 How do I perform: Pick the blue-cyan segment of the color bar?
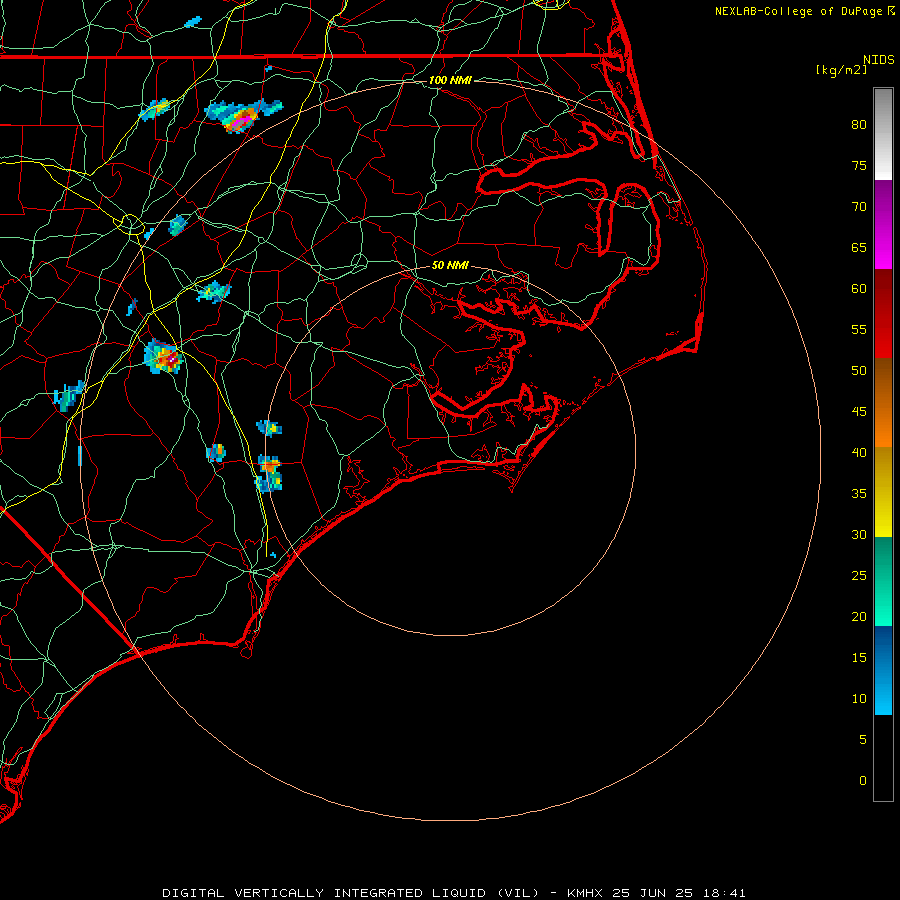tap(883, 670)
